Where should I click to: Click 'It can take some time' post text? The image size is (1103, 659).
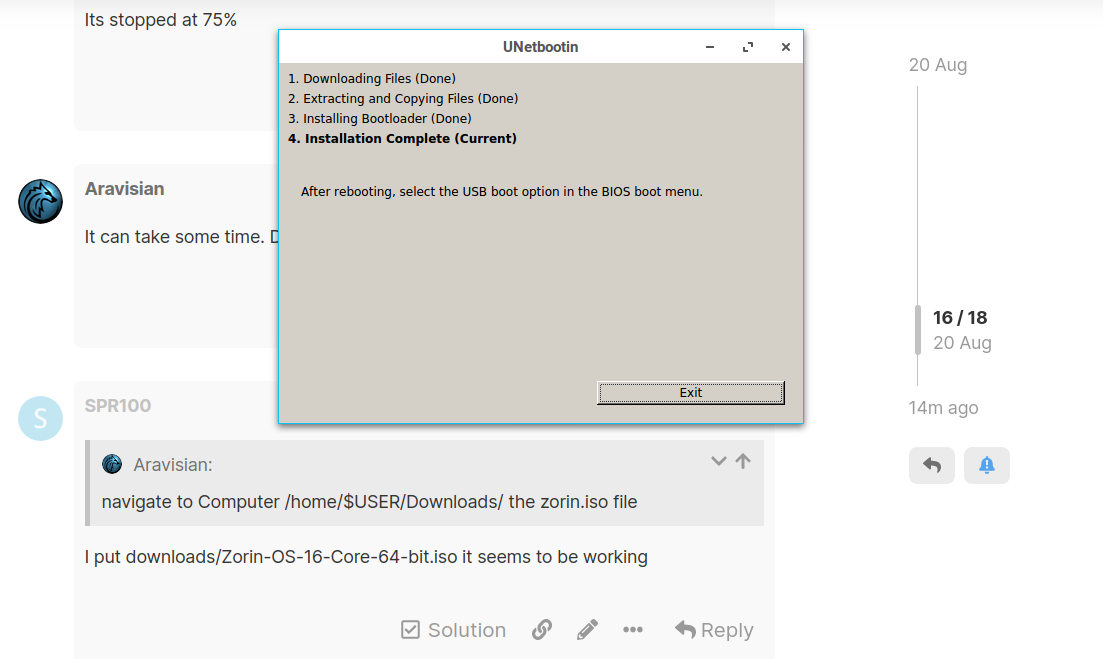pyautogui.click(x=181, y=236)
